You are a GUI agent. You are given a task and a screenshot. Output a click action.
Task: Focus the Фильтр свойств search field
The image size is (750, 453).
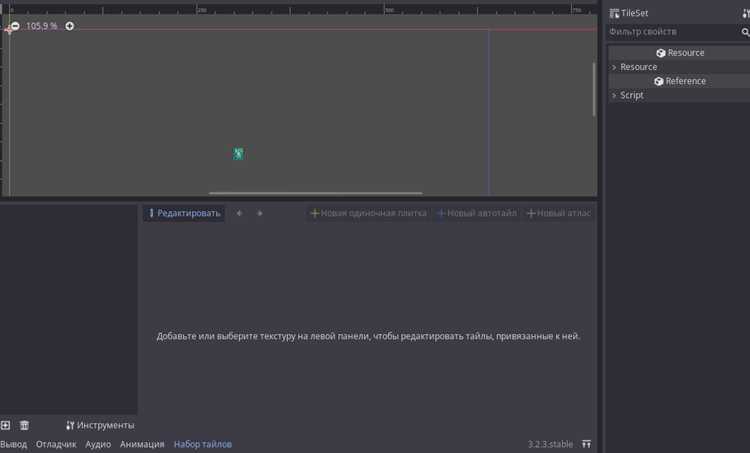(x=673, y=32)
